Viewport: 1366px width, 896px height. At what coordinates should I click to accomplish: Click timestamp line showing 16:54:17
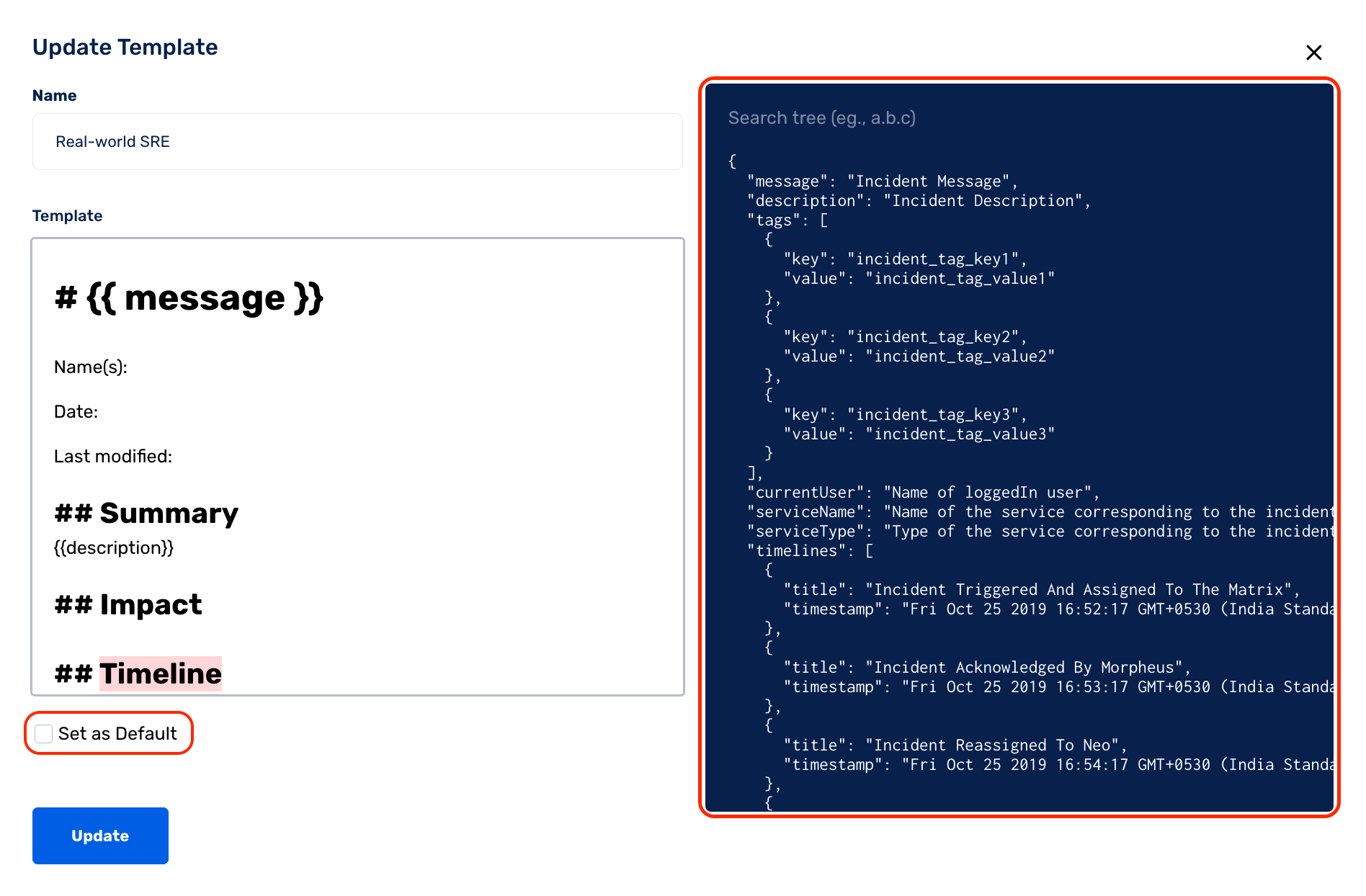pos(1058,765)
